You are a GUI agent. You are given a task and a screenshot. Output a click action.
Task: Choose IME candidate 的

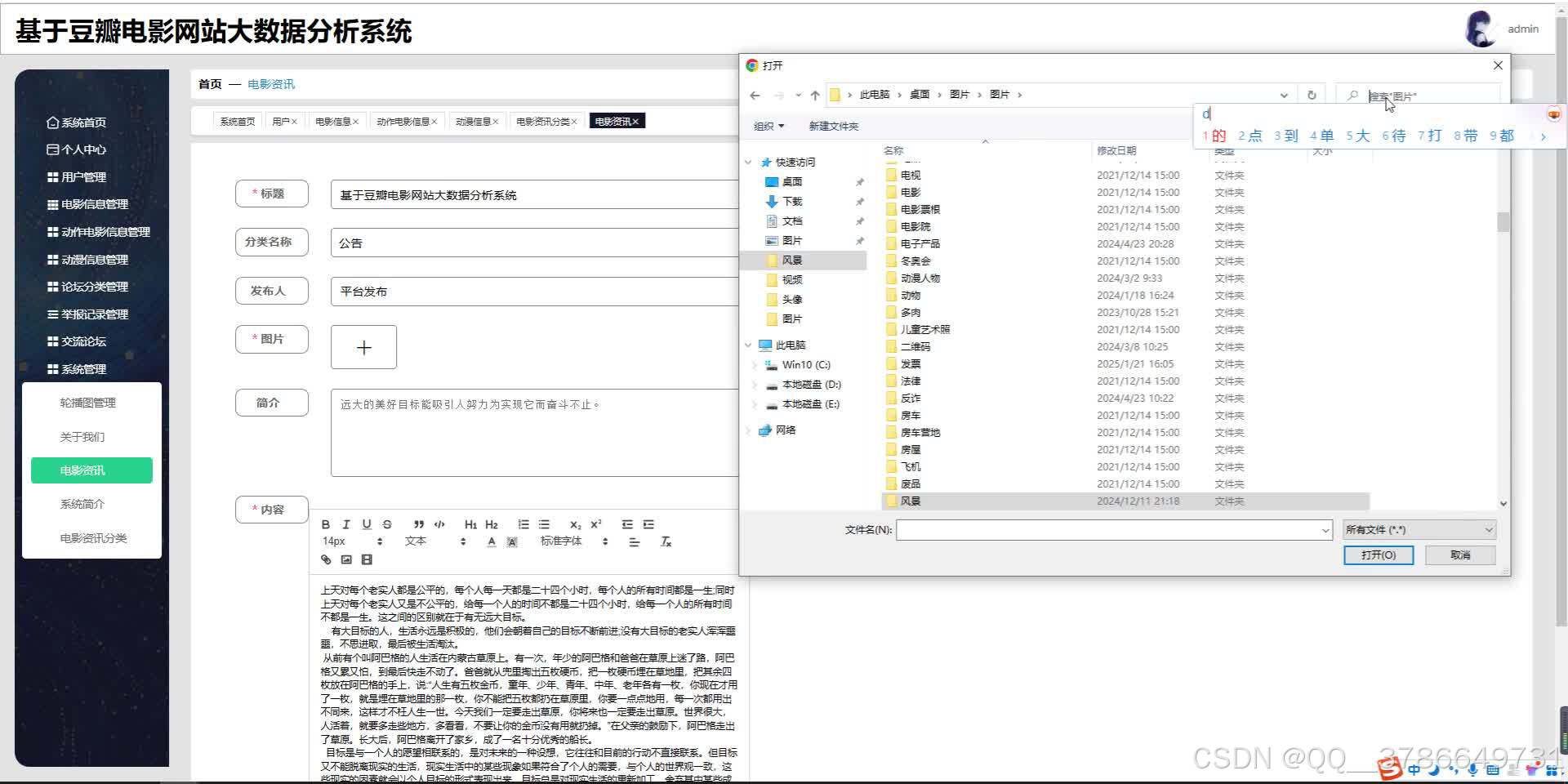1214,136
